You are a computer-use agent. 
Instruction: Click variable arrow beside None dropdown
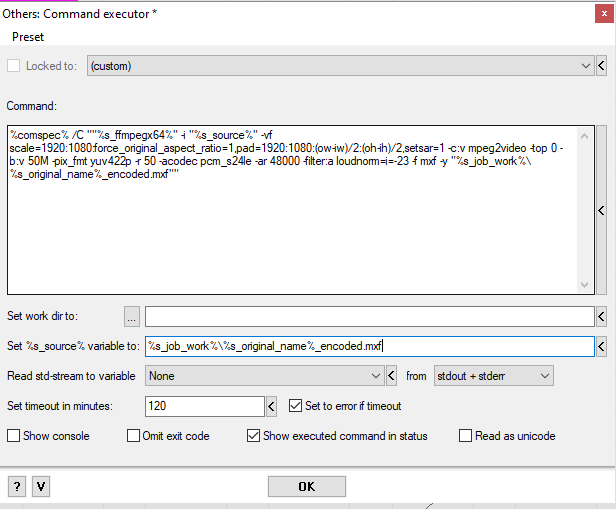click(x=391, y=376)
